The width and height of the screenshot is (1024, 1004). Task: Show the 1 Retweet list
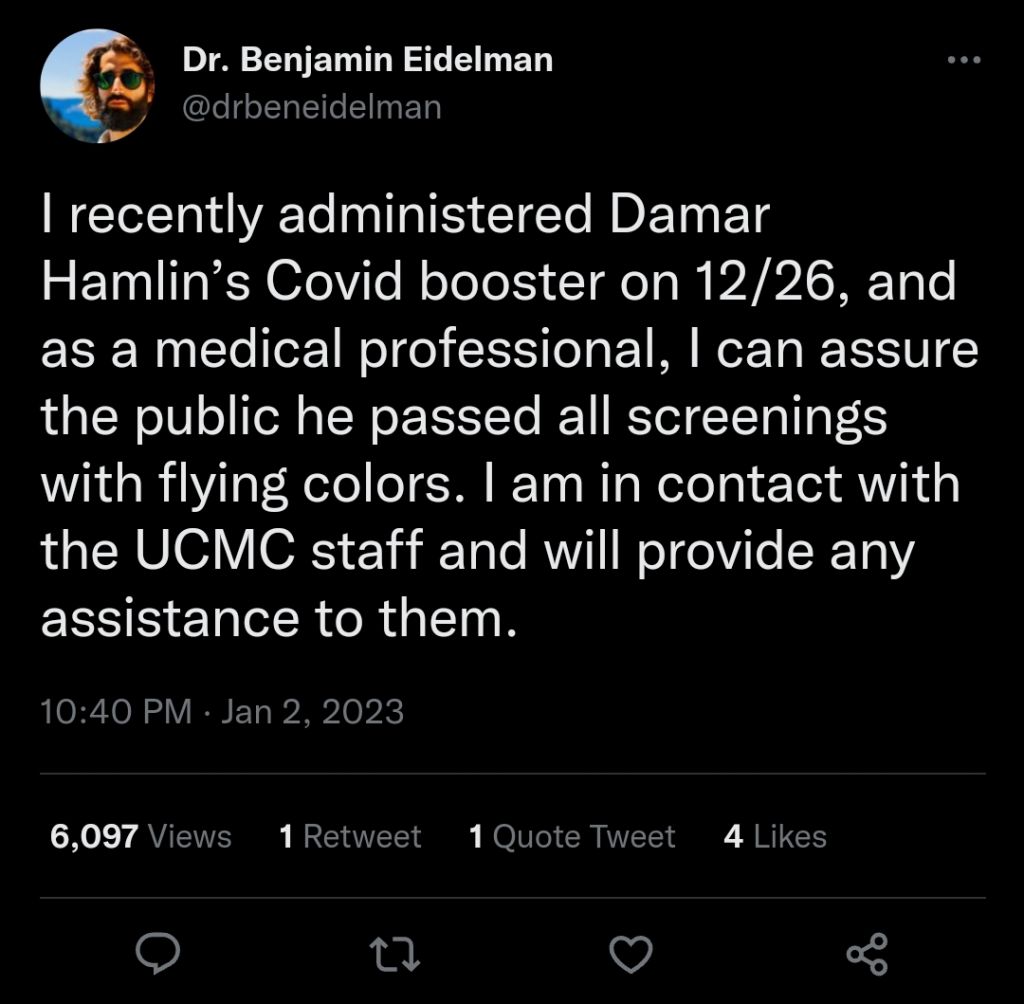pyautogui.click(x=351, y=836)
